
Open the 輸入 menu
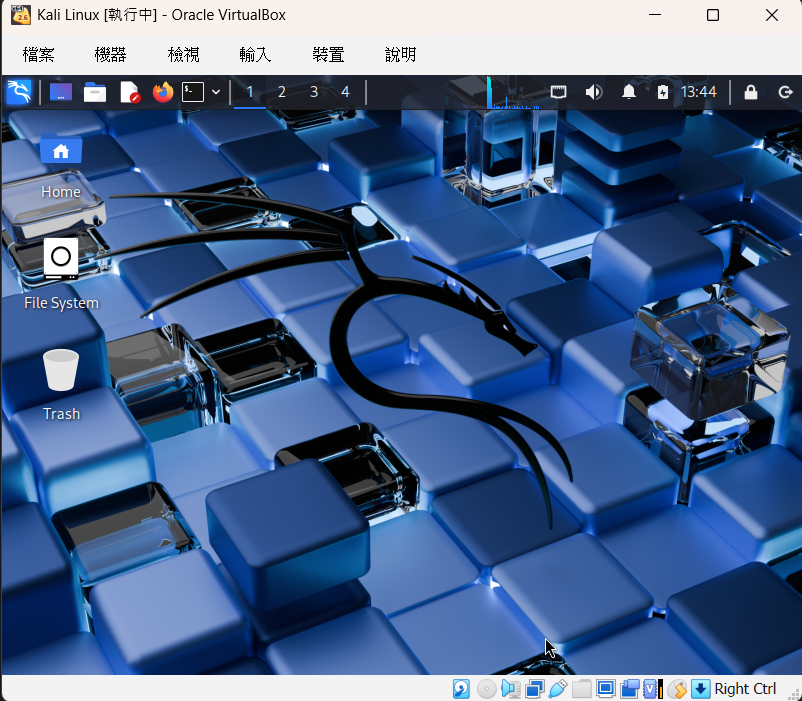coord(255,55)
